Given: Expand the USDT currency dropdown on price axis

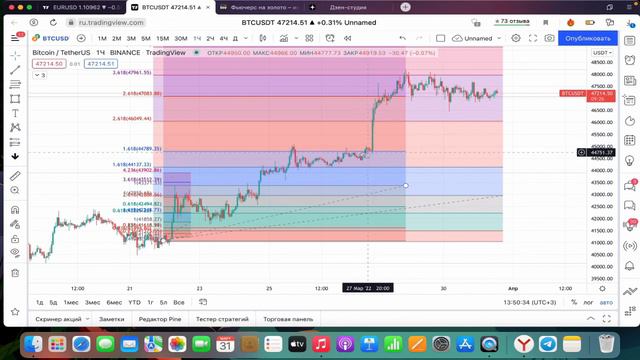Looking at the screenshot, I should [602, 53].
